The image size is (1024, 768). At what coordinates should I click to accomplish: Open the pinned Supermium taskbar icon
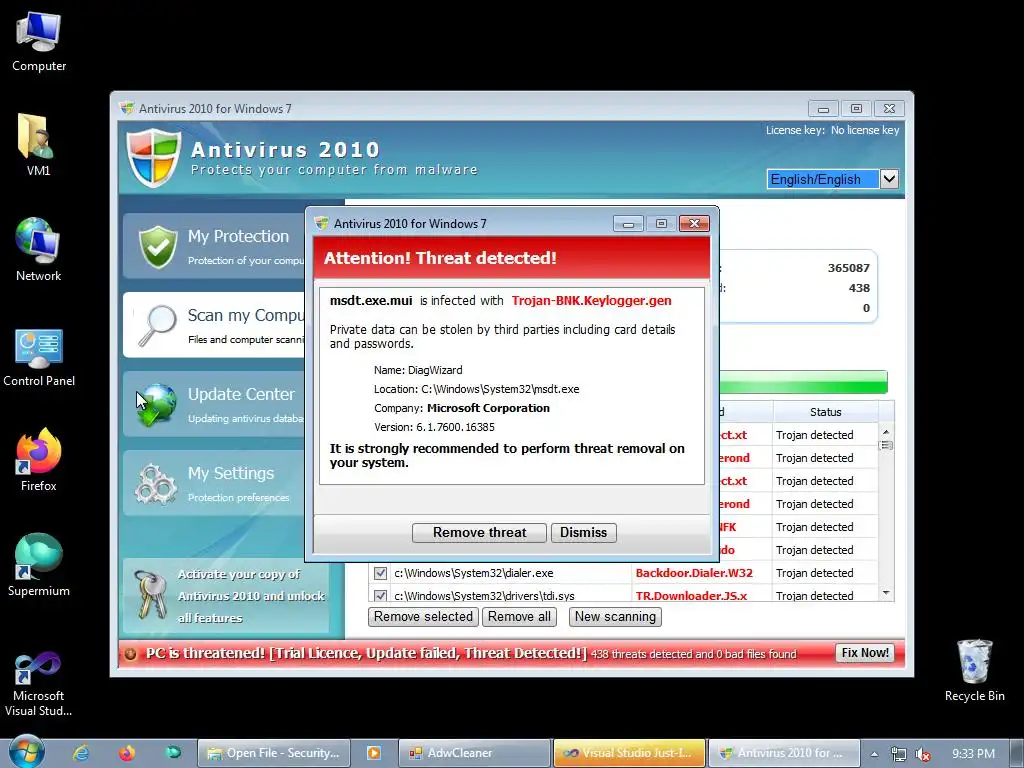click(173, 752)
